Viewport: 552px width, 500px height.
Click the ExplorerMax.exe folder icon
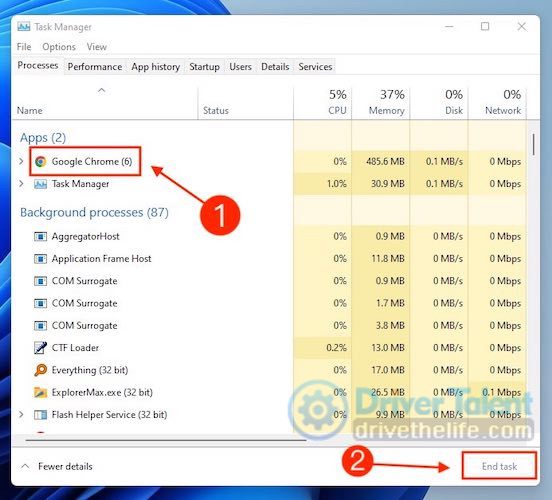[x=40, y=392]
